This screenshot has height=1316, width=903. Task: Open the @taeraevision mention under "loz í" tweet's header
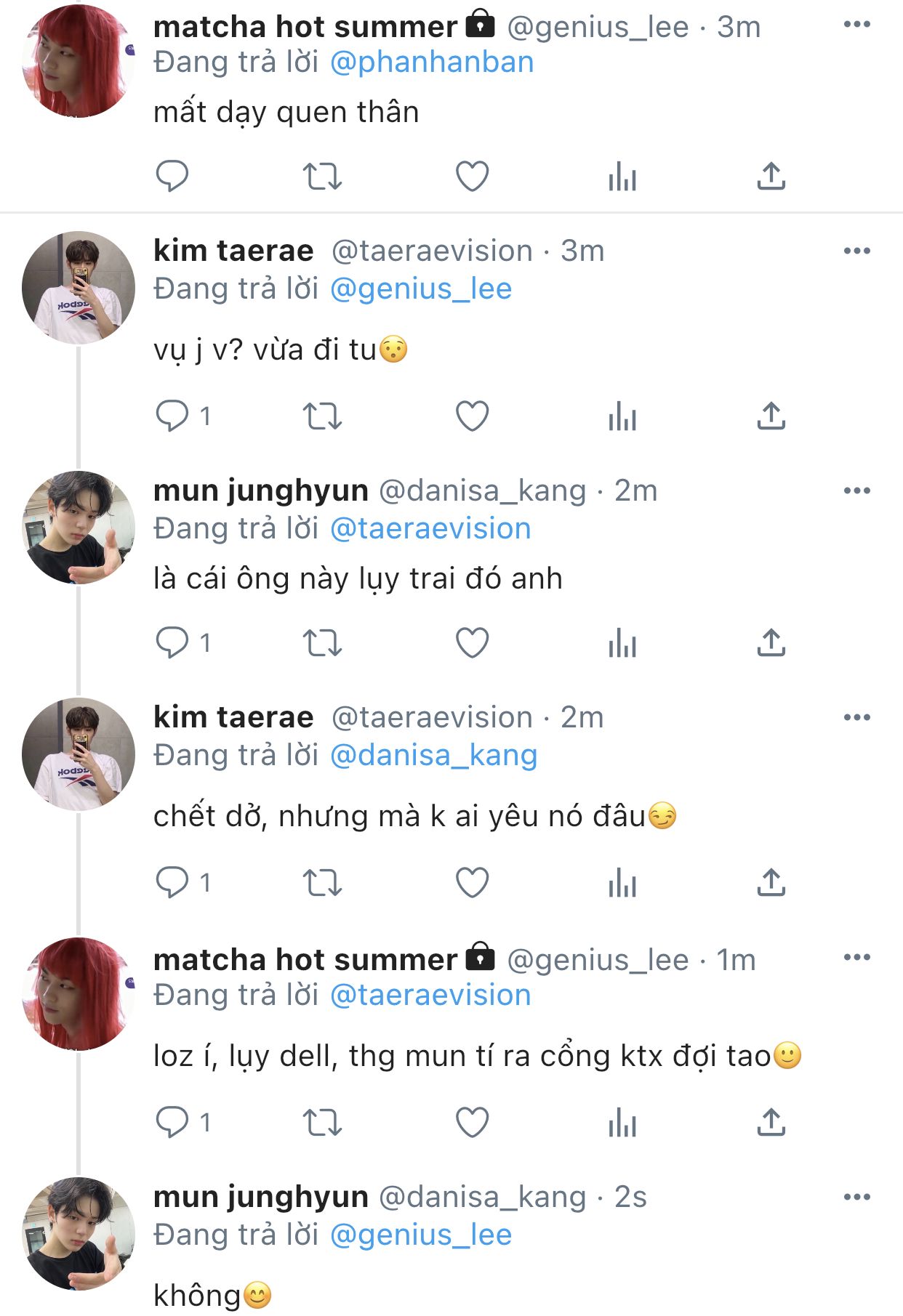[x=430, y=996]
